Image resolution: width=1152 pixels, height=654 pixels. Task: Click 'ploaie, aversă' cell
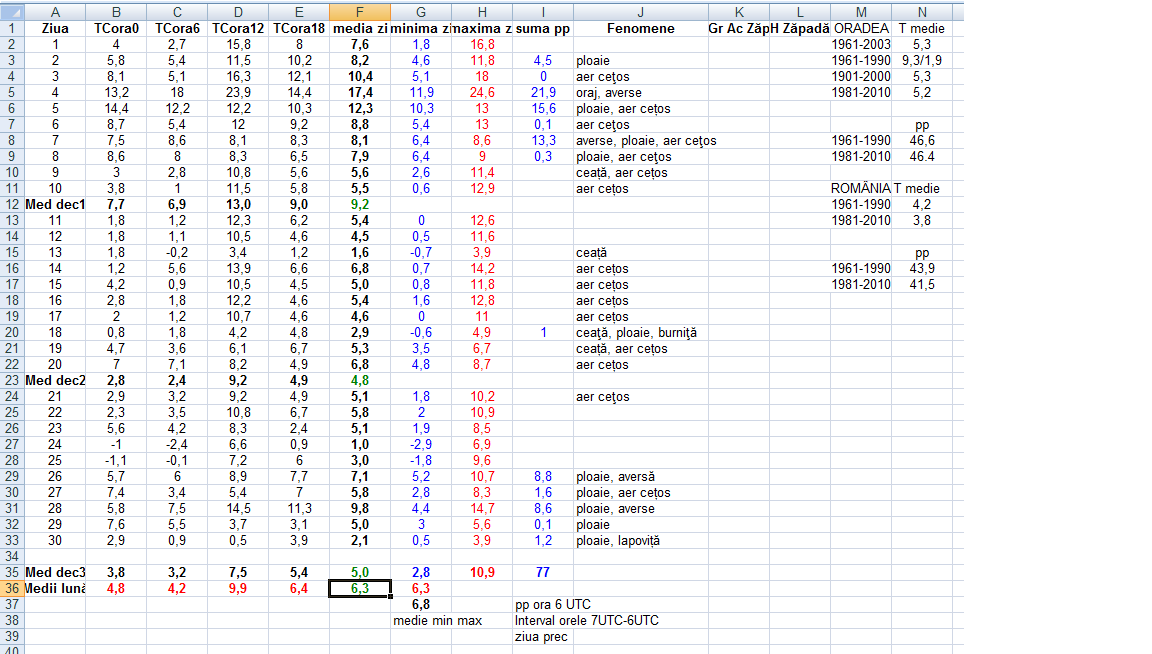pyautogui.click(x=641, y=477)
